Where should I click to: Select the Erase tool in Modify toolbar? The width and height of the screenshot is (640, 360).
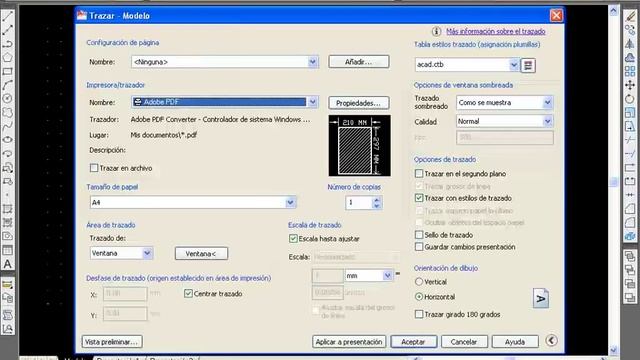(630, 16)
